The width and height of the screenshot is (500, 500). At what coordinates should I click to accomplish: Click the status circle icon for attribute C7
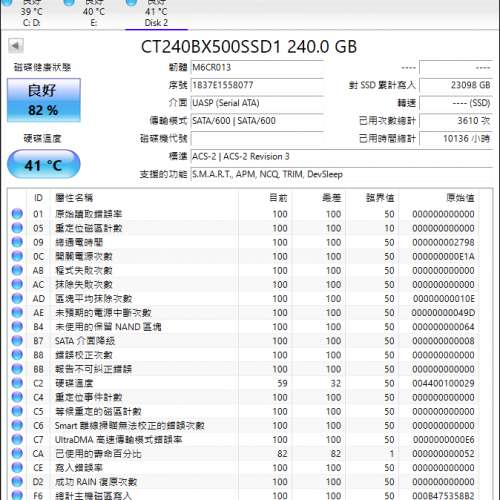(x=17, y=439)
